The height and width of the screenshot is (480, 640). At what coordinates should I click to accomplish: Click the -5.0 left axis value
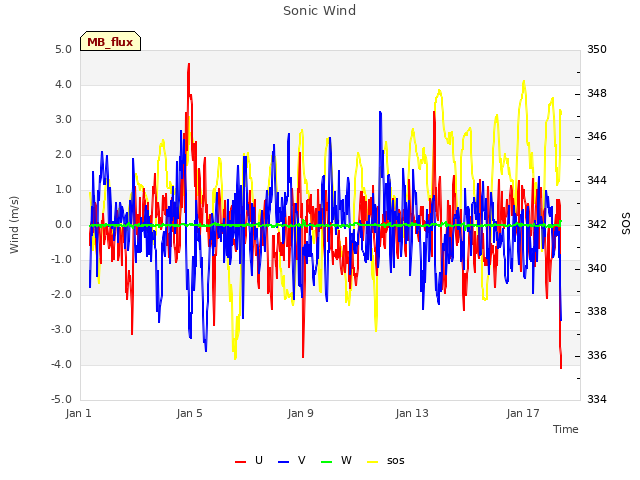click(x=61, y=399)
